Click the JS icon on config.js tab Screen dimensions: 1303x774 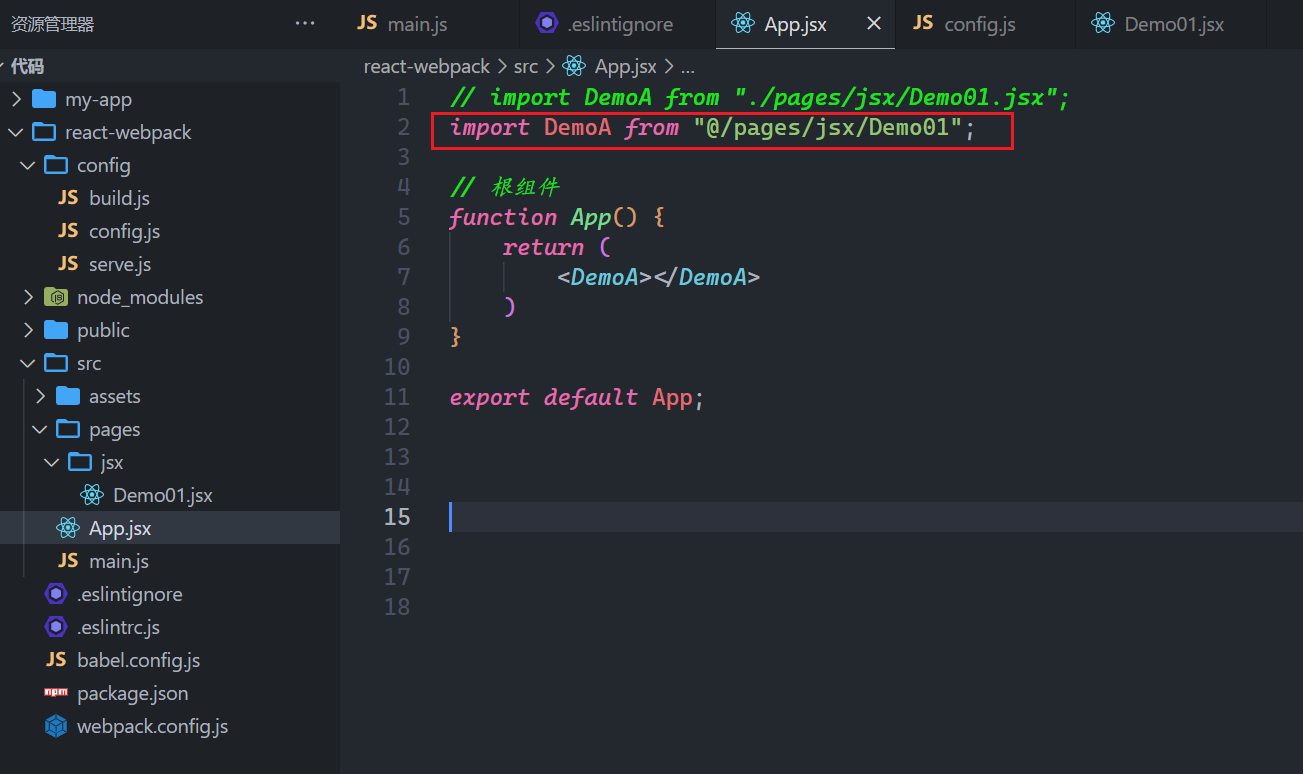click(x=923, y=23)
